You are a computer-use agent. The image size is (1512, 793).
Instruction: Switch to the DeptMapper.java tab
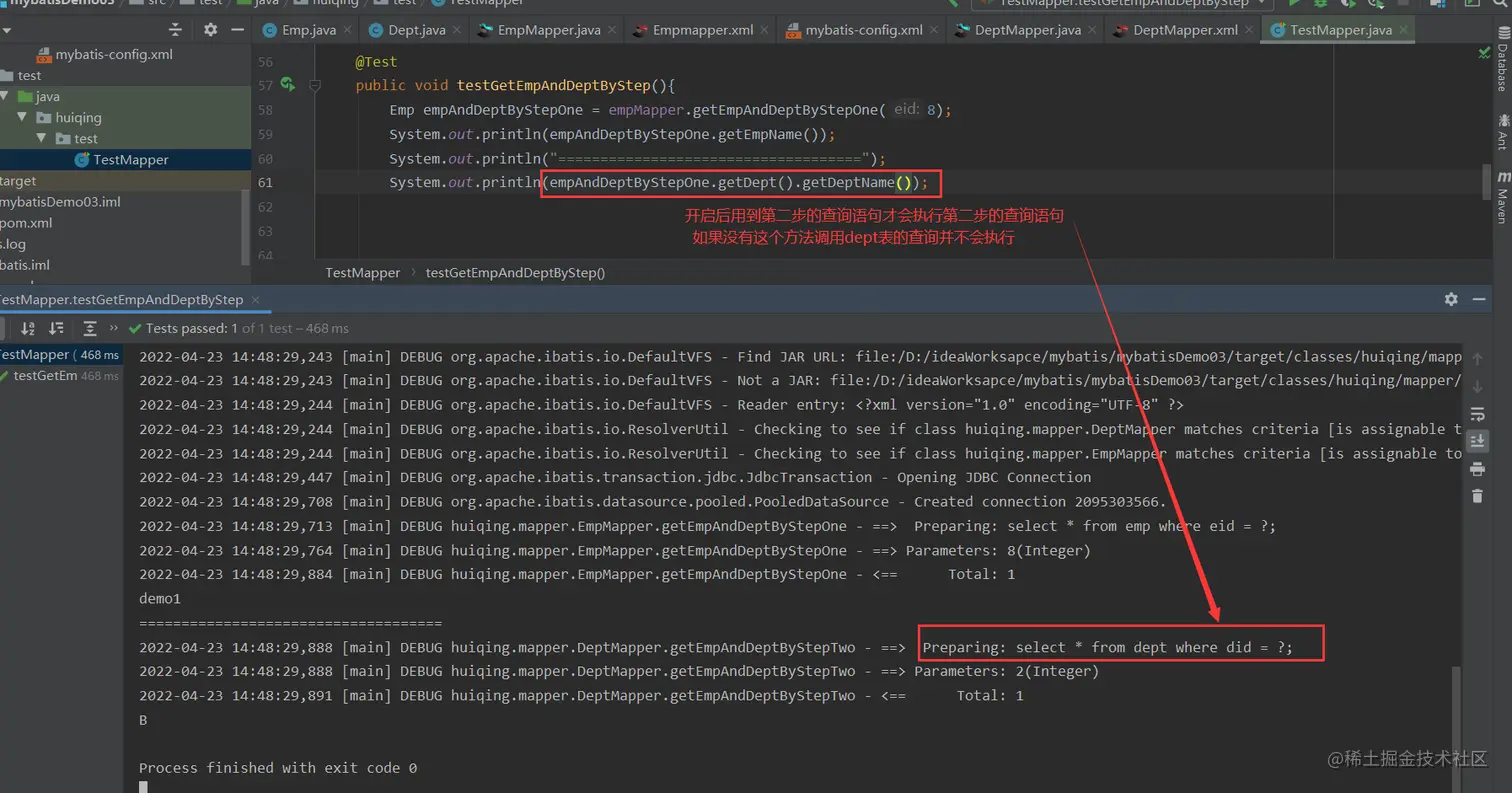(x=1025, y=30)
